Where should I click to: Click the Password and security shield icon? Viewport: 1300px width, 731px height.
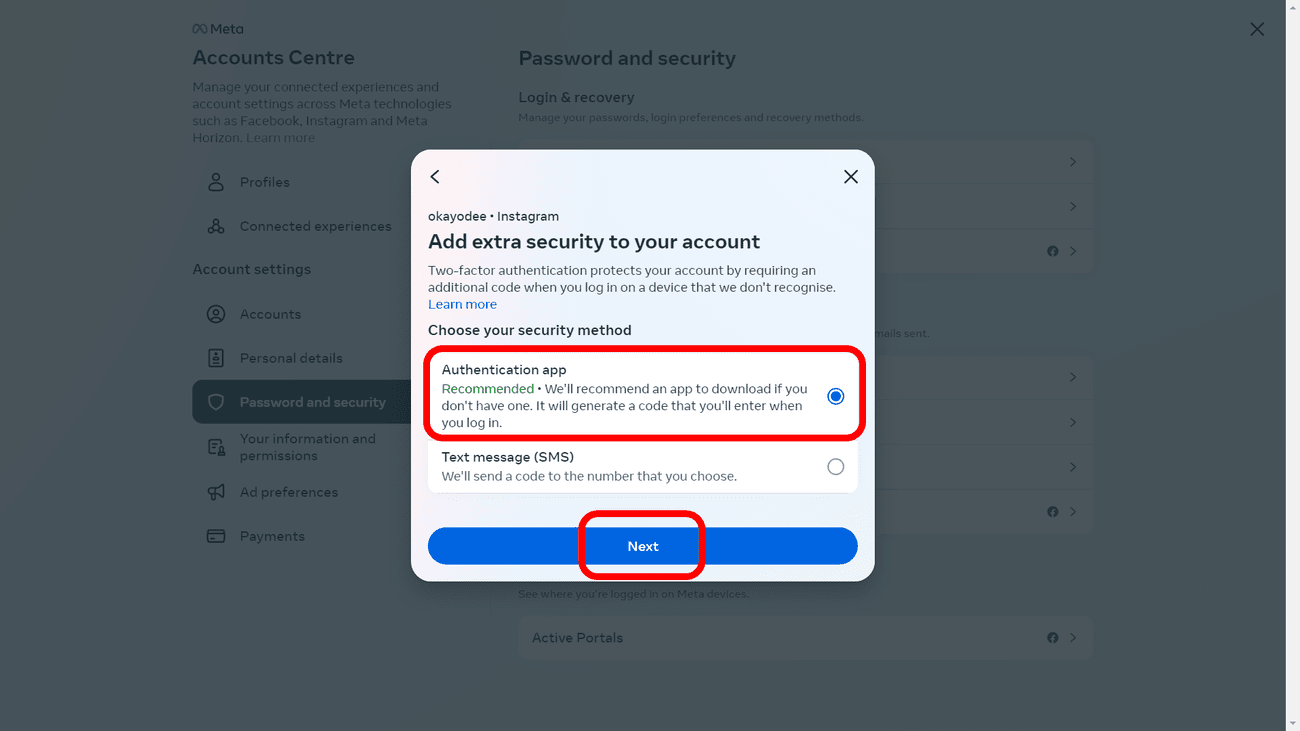(x=216, y=402)
